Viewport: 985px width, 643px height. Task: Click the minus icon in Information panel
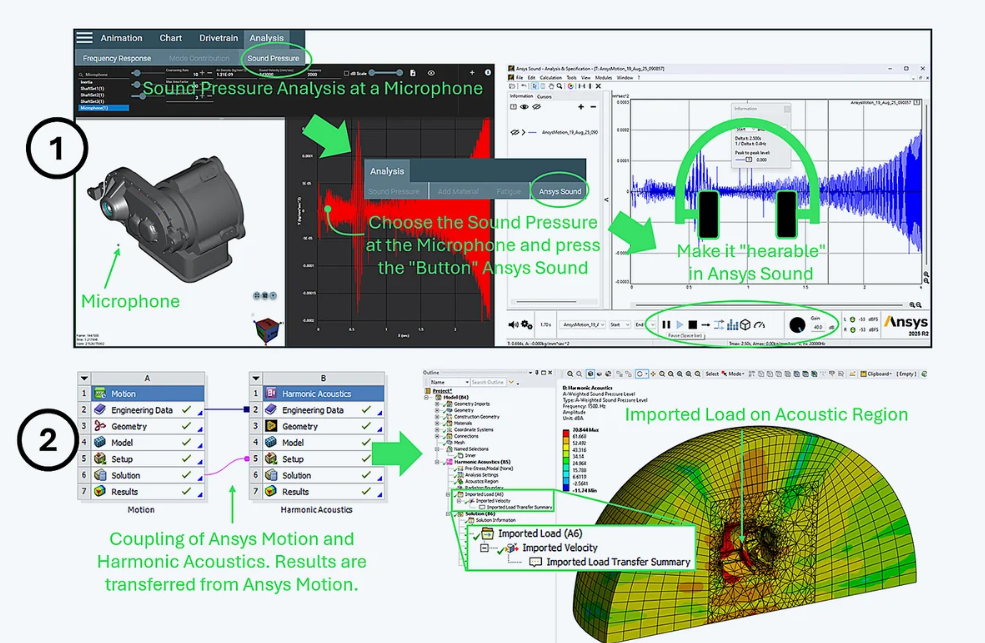[592, 107]
